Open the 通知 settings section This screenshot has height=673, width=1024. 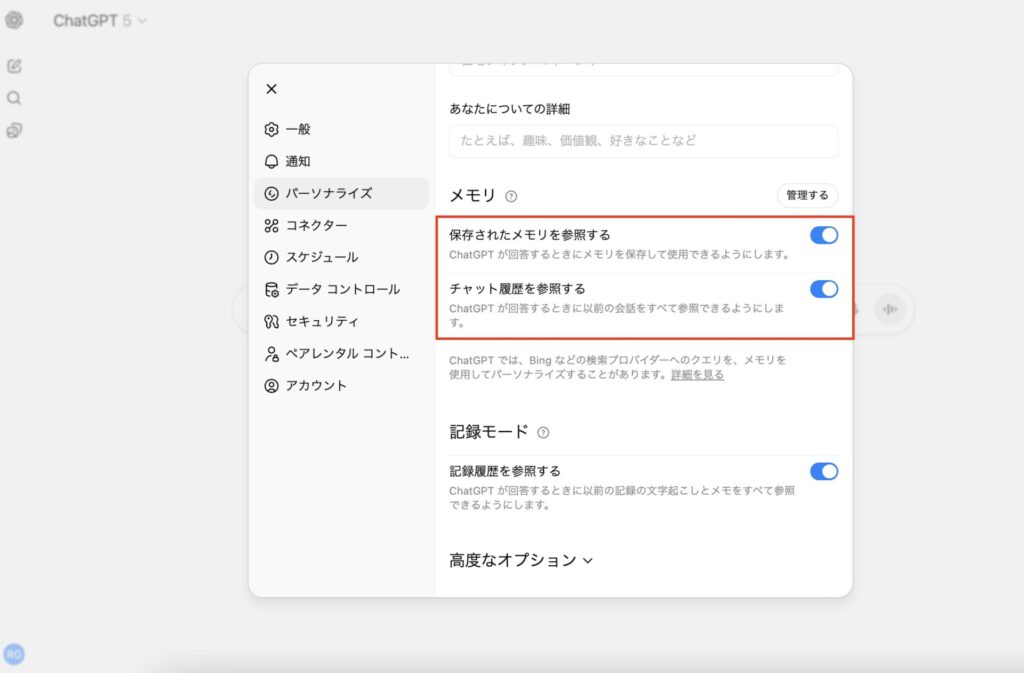[x=297, y=161]
